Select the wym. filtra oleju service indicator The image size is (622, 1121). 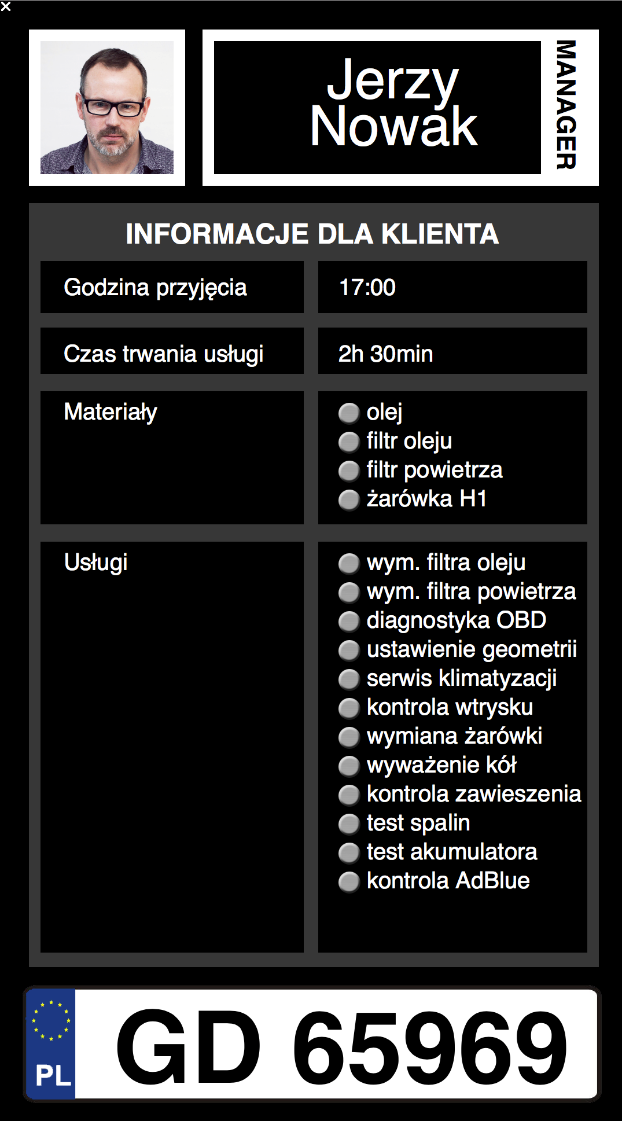pyautogui.click(x=348, y=563)
